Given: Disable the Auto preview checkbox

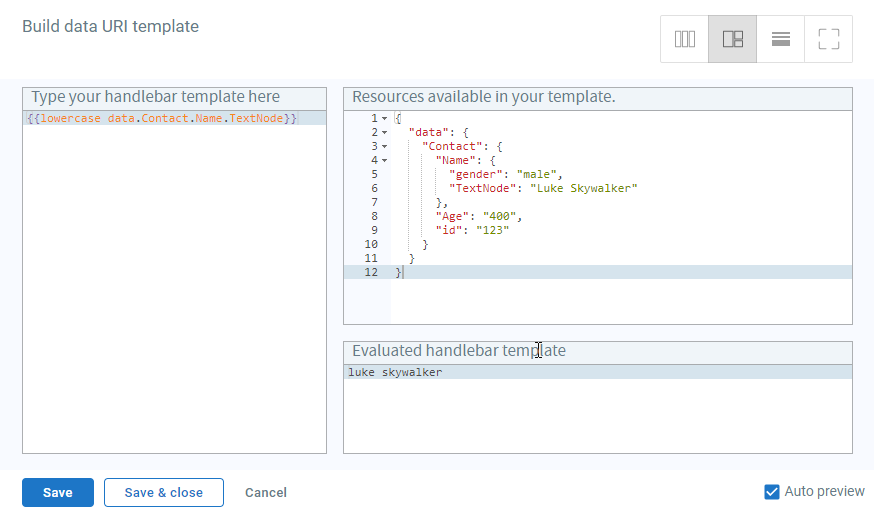Looking at the screenshot, I should [x=771, y=492].
